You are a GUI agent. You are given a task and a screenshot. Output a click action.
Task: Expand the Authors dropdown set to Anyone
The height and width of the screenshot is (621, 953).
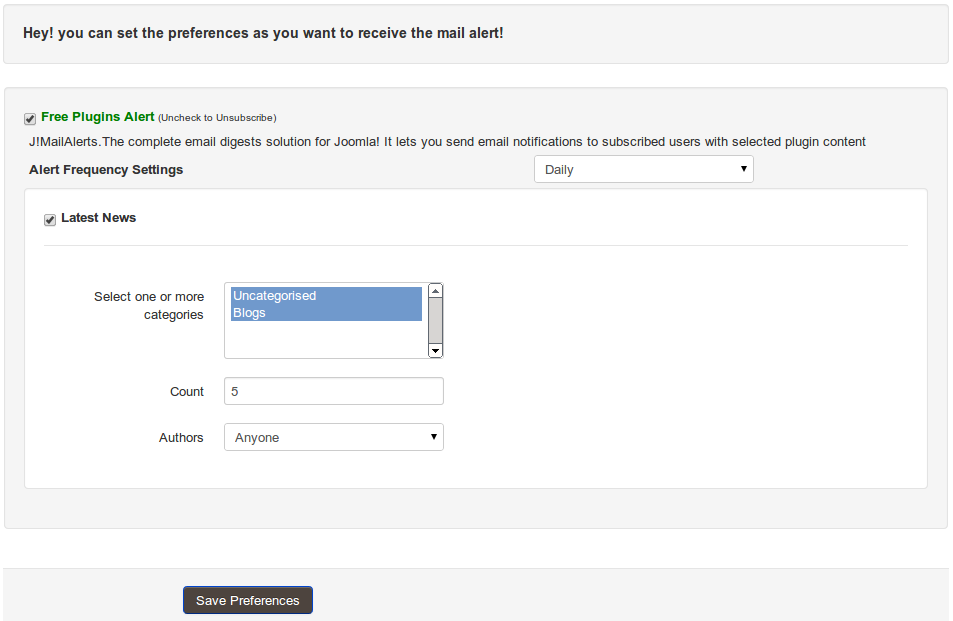(x=333, y=437)
